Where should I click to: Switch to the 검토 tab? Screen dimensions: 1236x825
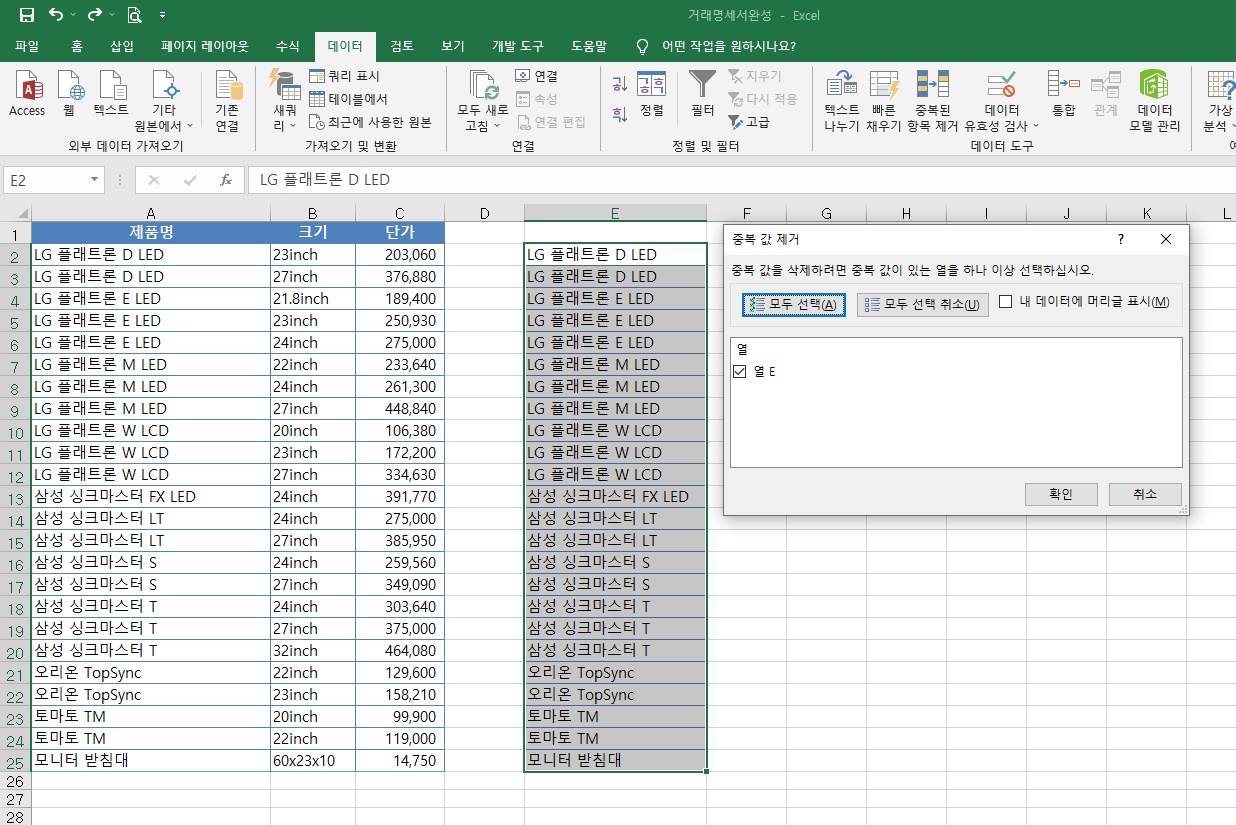pos(402,46)
